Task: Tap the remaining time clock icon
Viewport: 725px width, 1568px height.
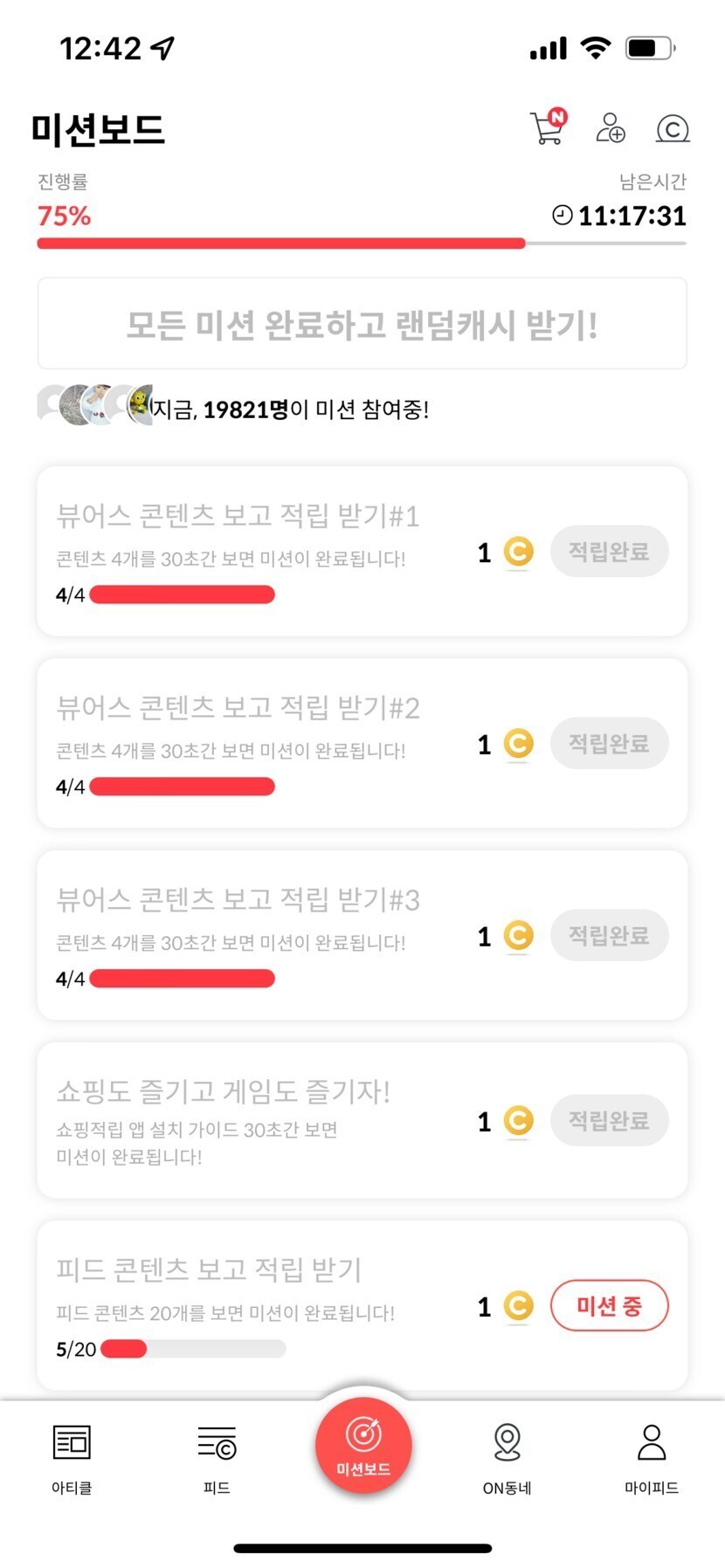Action: tap(563, 215)
